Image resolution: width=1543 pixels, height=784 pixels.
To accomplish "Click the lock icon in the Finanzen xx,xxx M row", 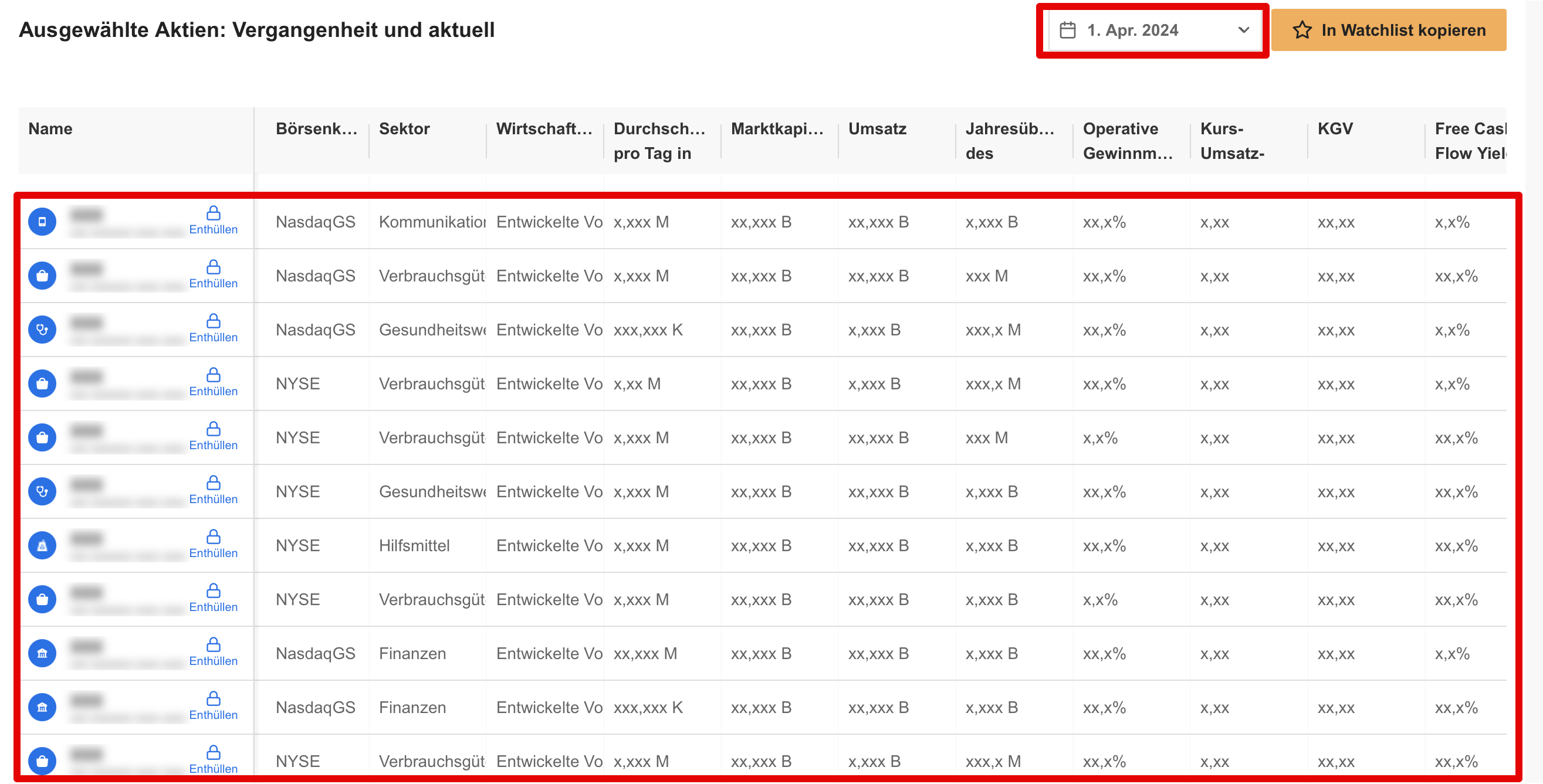I will [x=213, y=644].
